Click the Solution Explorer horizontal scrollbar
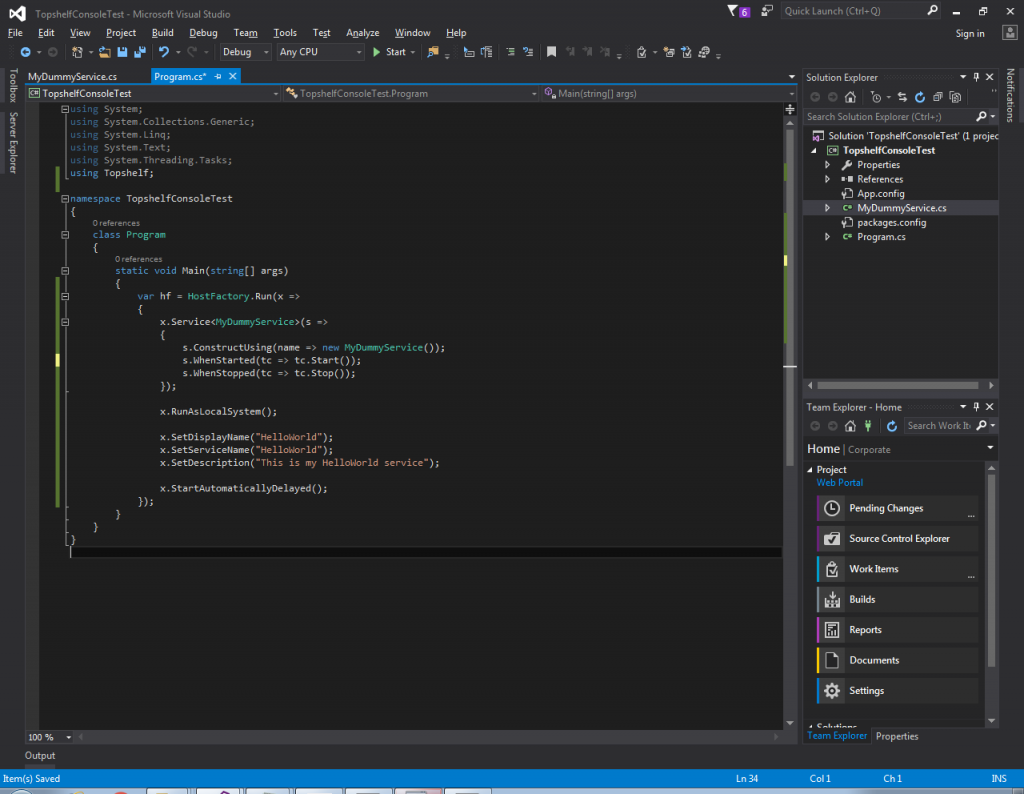 coord(897,385)
